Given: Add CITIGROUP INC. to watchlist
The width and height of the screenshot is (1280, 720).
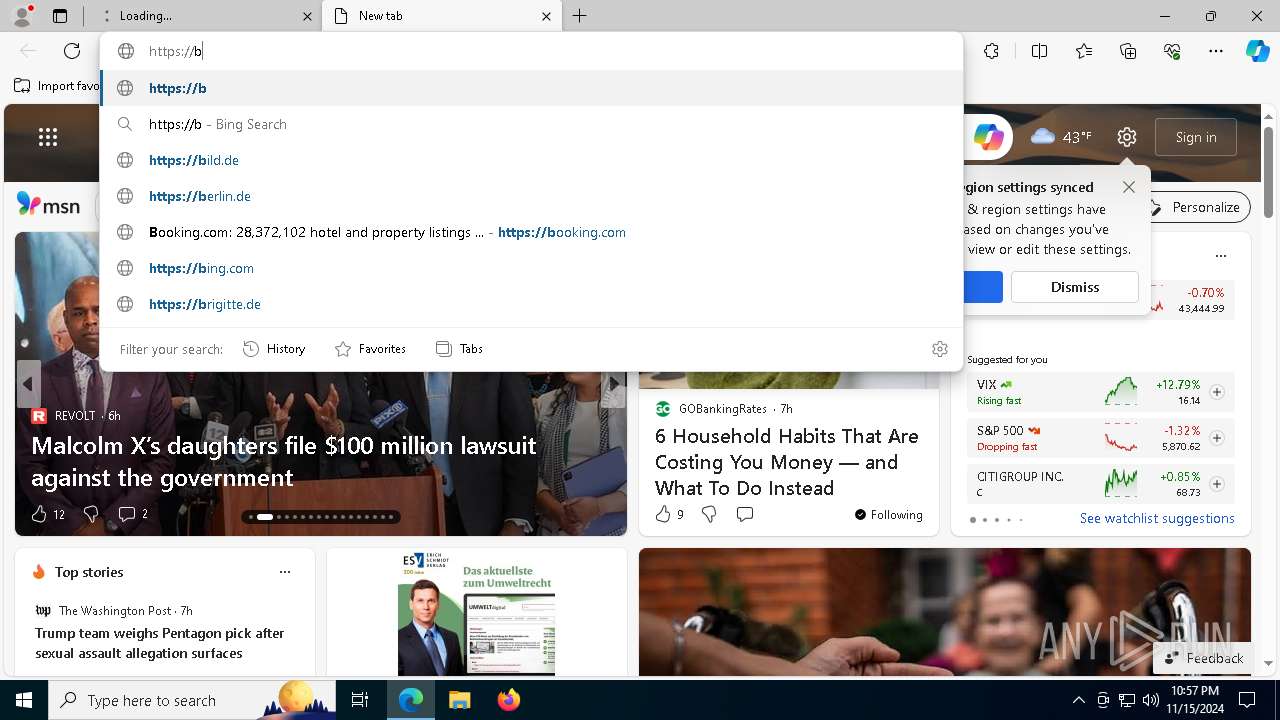Looking at the screenshot, I should point(1217,484).
